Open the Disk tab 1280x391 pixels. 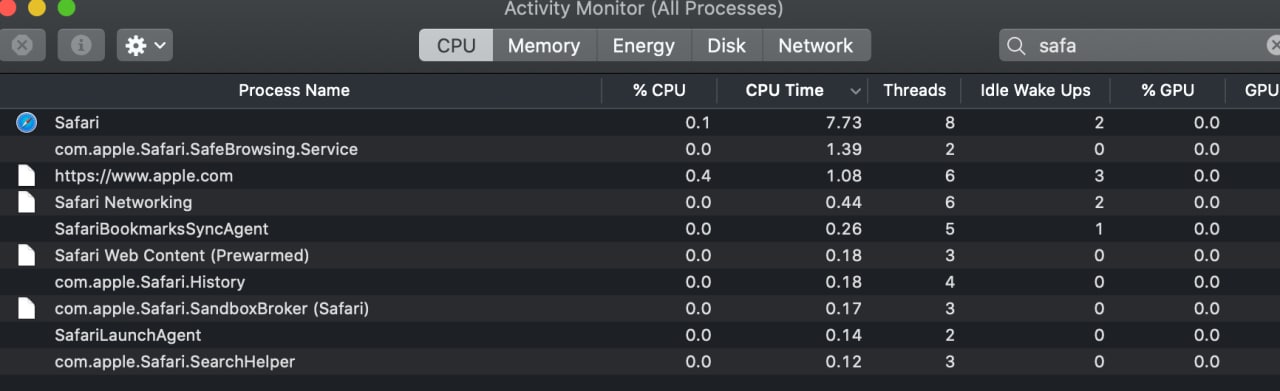(x=727, y=45)
